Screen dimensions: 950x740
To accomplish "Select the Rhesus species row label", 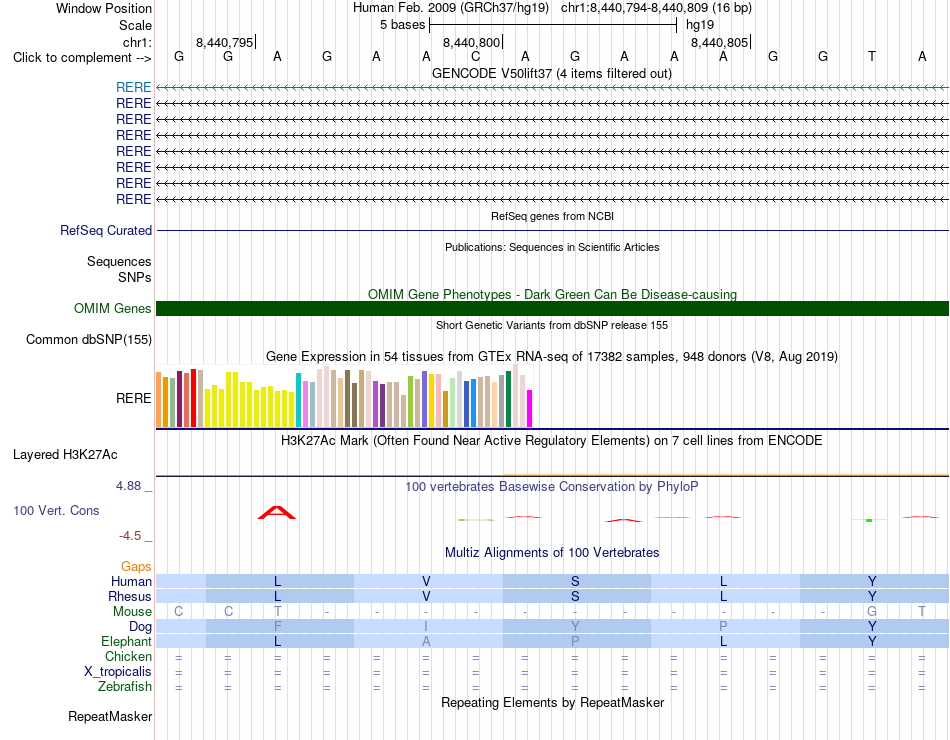I will tap(130, 596).
